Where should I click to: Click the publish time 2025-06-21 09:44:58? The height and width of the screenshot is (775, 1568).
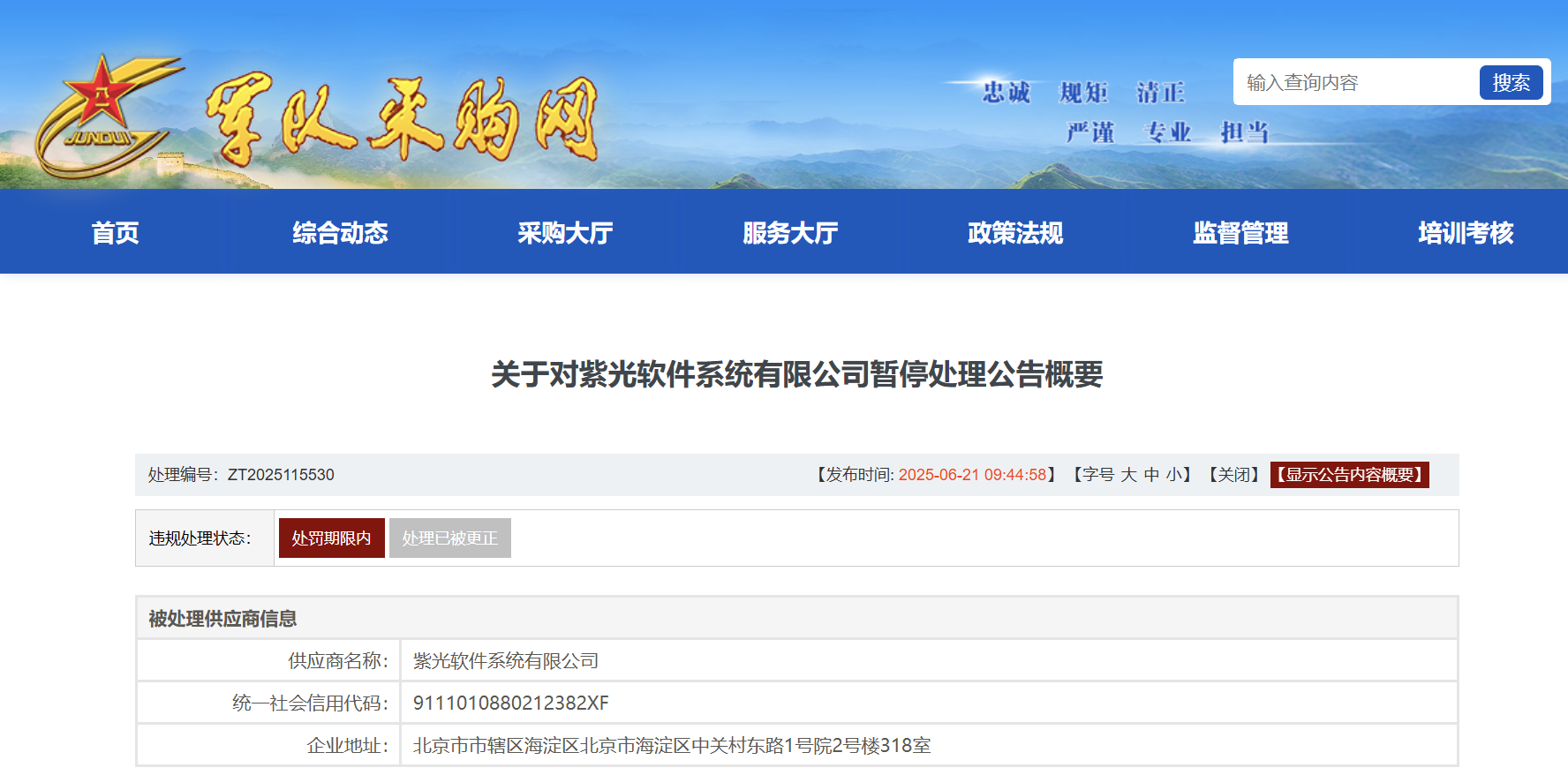[972, 475]
